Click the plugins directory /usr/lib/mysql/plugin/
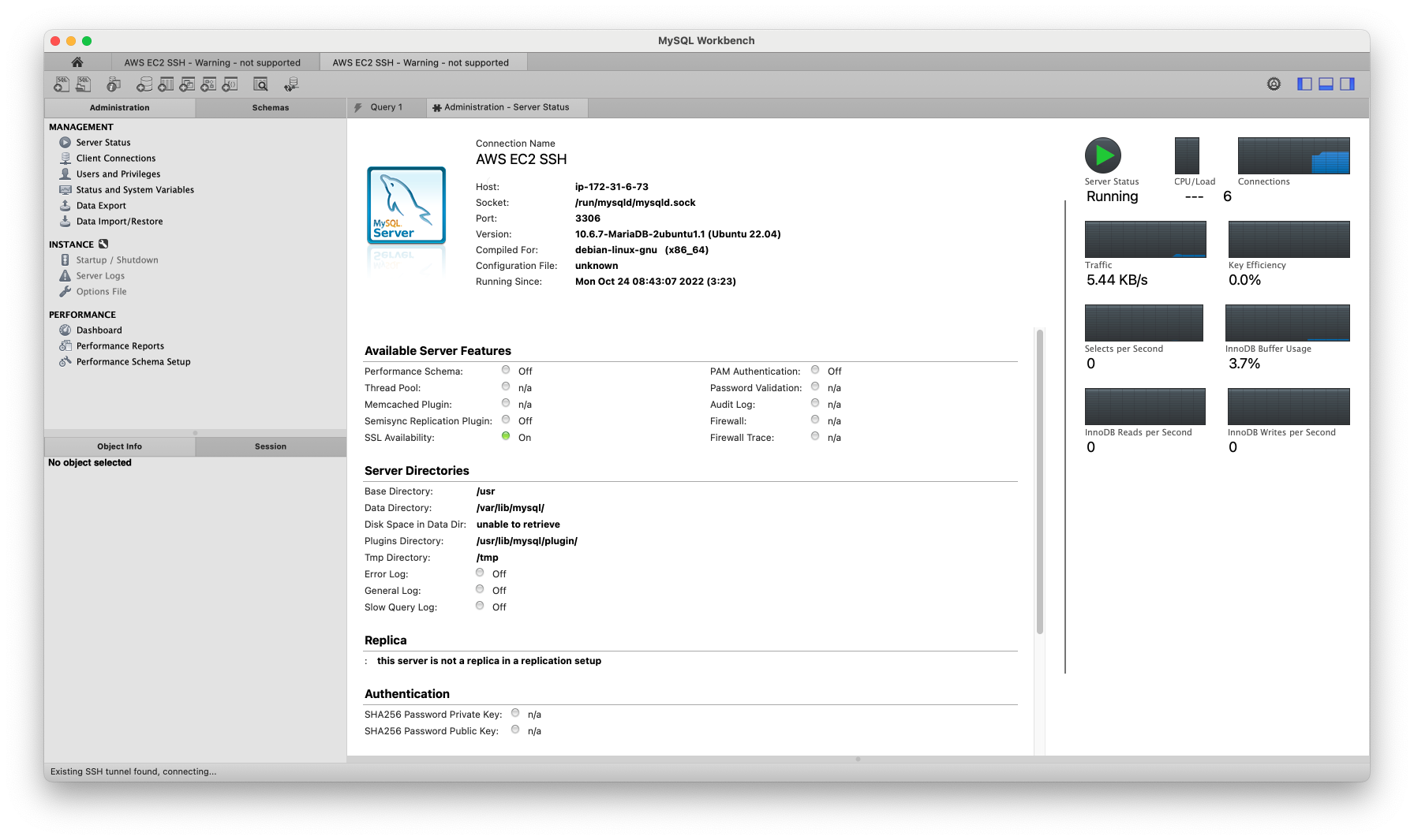1414x840 pixels. (526, 541)
